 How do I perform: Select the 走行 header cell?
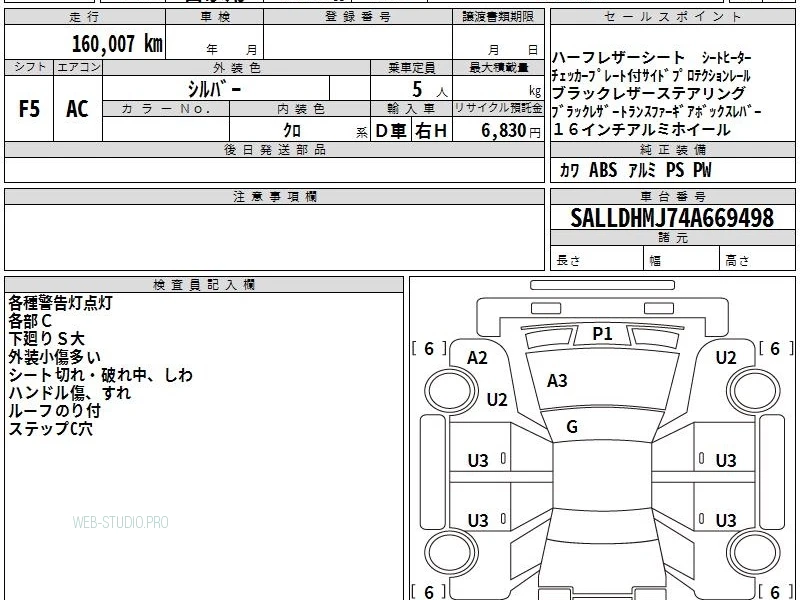tap(85, 17)
